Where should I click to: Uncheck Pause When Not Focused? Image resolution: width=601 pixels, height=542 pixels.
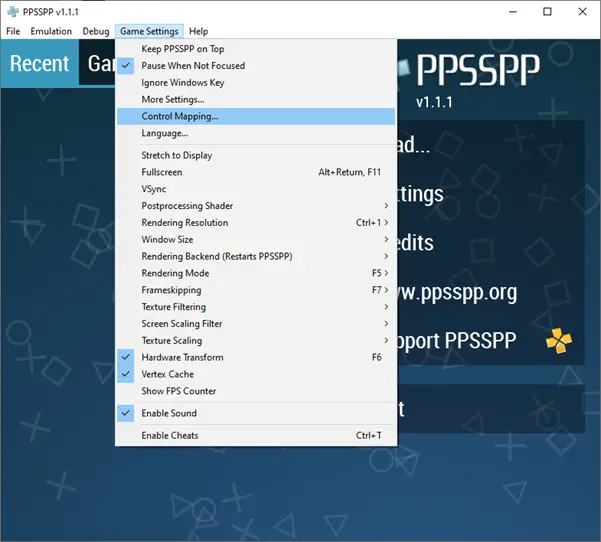(256, 66)
